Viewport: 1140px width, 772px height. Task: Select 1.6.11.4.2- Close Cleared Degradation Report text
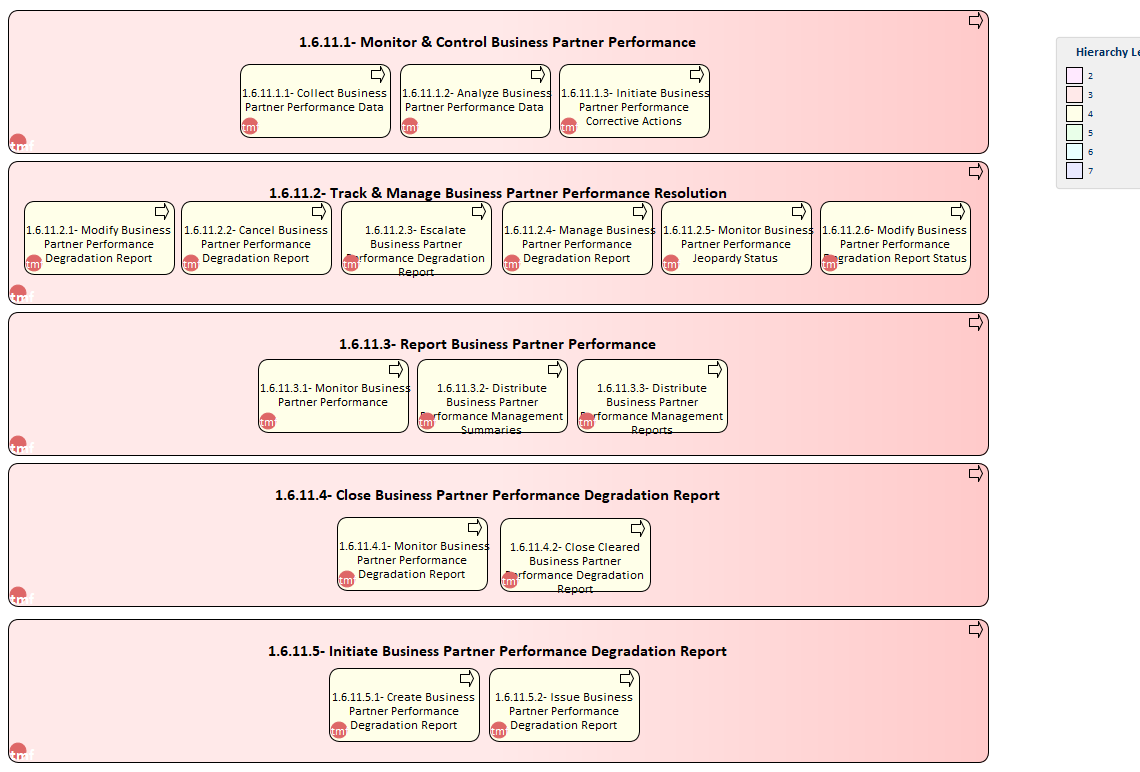click(x=575, y=568)
